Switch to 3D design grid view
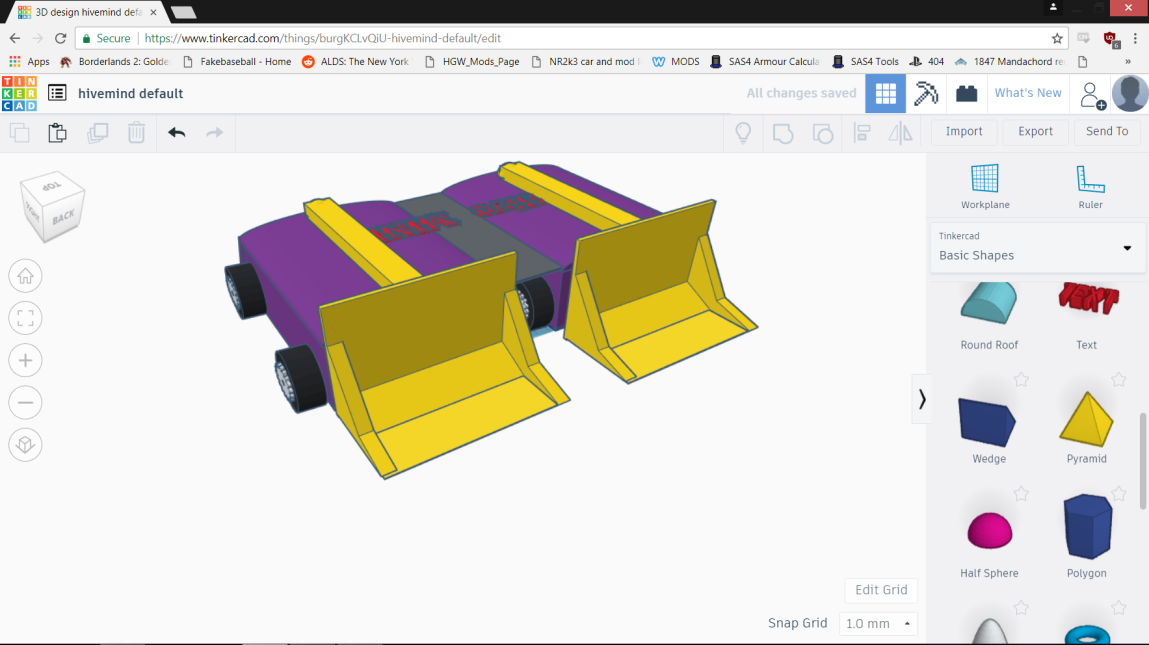 click(x=885, y=93)
